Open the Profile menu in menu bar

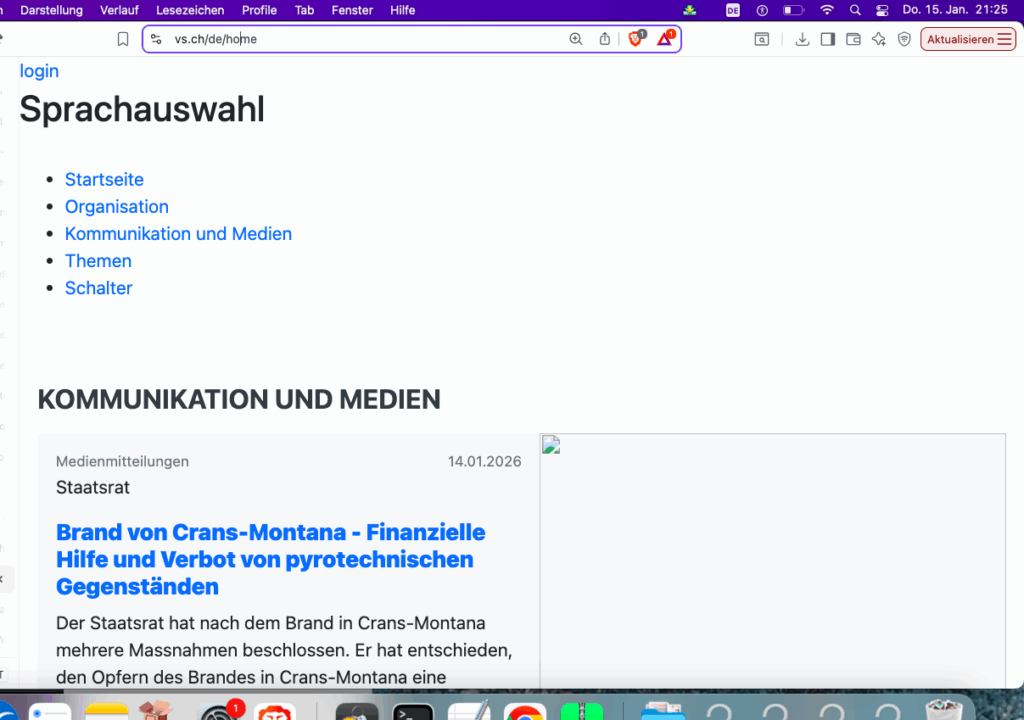[x=259, y=10]
